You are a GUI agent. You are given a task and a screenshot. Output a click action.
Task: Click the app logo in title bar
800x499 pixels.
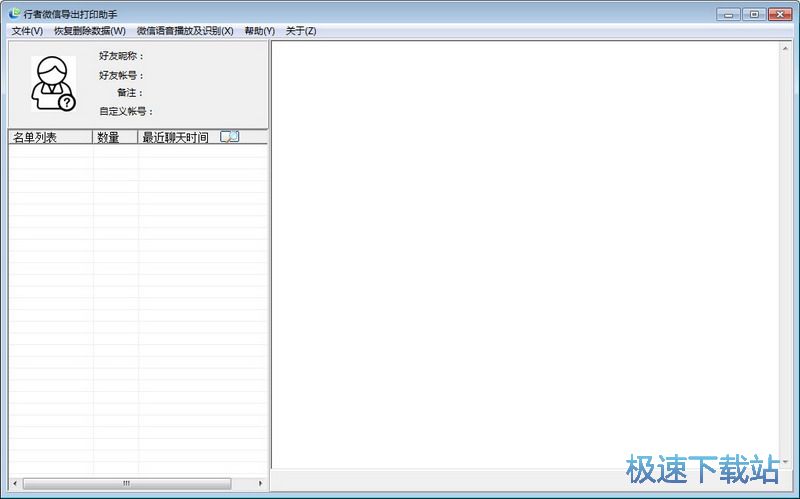tap(13, 14)
